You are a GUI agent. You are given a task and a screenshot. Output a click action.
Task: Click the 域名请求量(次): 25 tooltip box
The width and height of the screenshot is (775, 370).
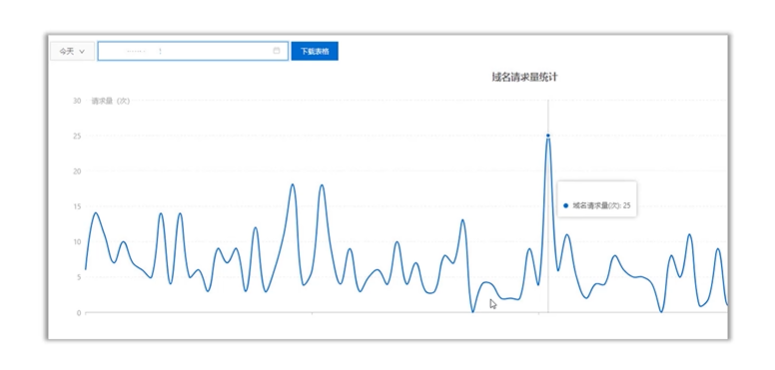point(597,199)
